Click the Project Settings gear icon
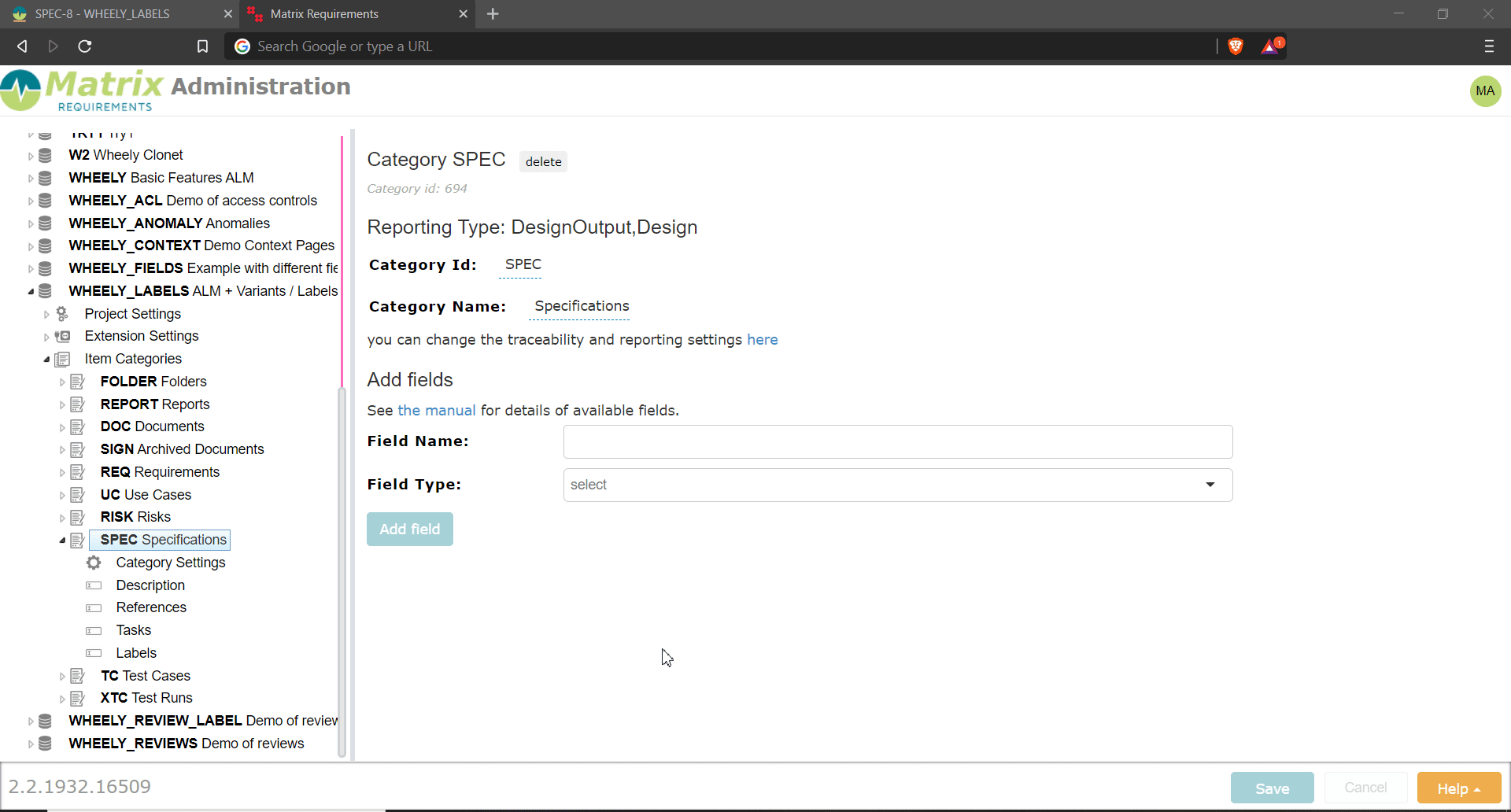The width and height of the screenshot is (1511, 812). coord(62,314)
